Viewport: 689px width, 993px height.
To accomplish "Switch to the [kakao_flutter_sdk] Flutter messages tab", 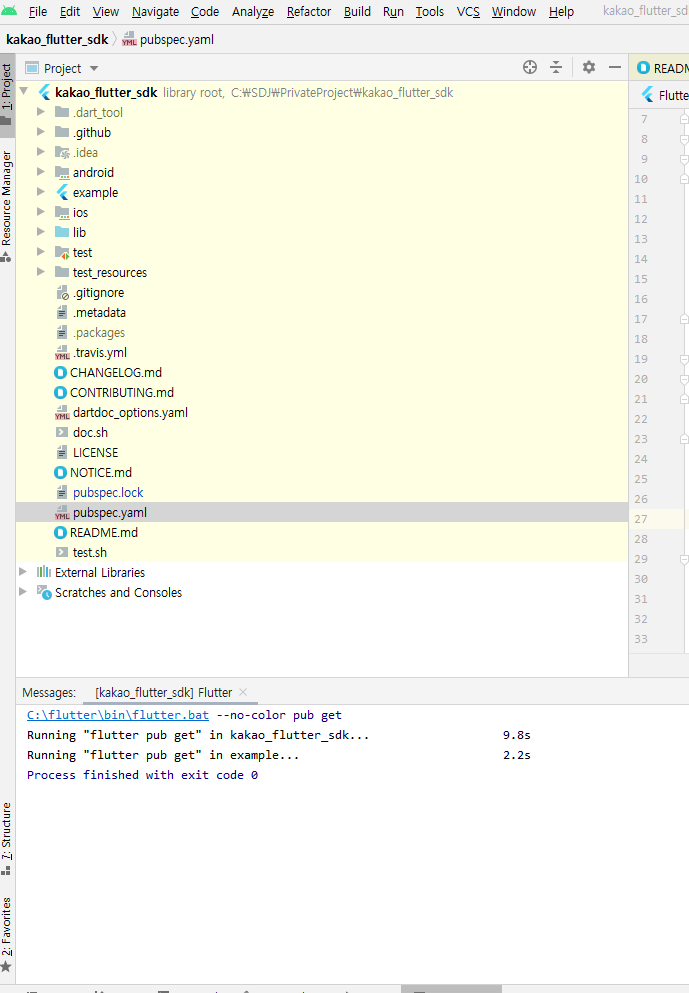I will [163, 692].
